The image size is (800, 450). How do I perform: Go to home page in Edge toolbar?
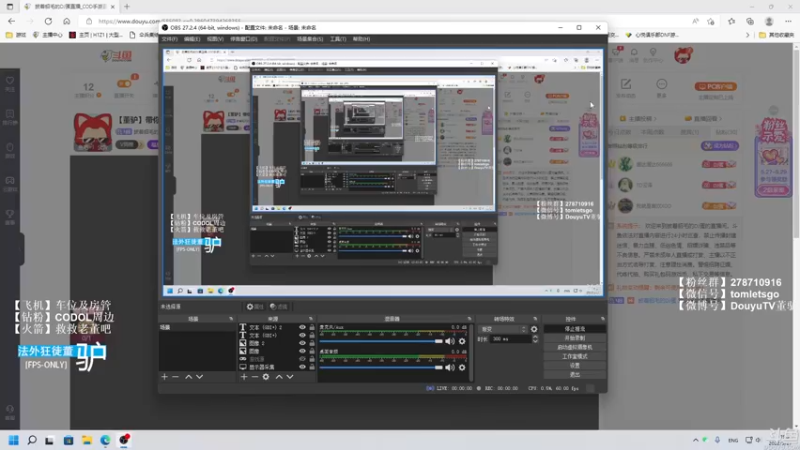(66, 21)
